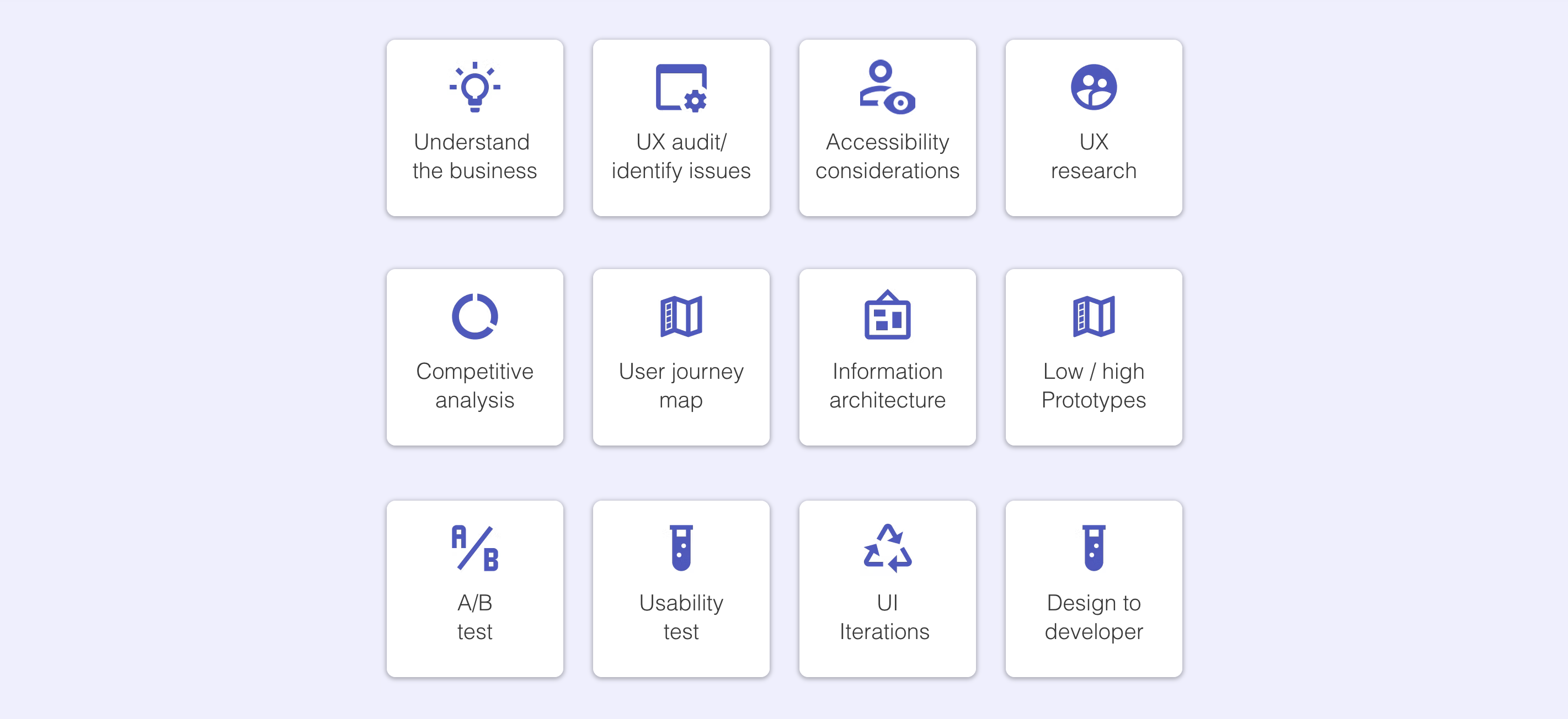Click the lightbulb icon on Understand the business
The height and width of the screenshot is (719, 1568).
point(475,87)
